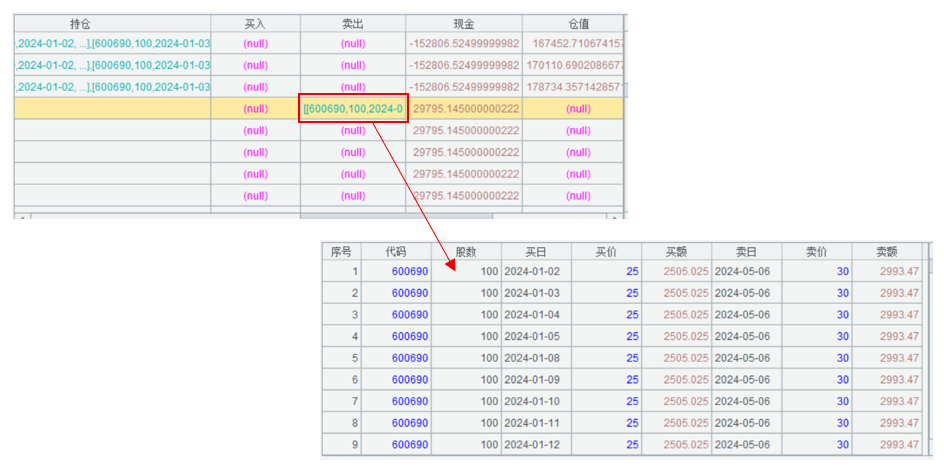
Task: Click the top table's horizontal scrollbar left arrow
Action: coord(19,215)
